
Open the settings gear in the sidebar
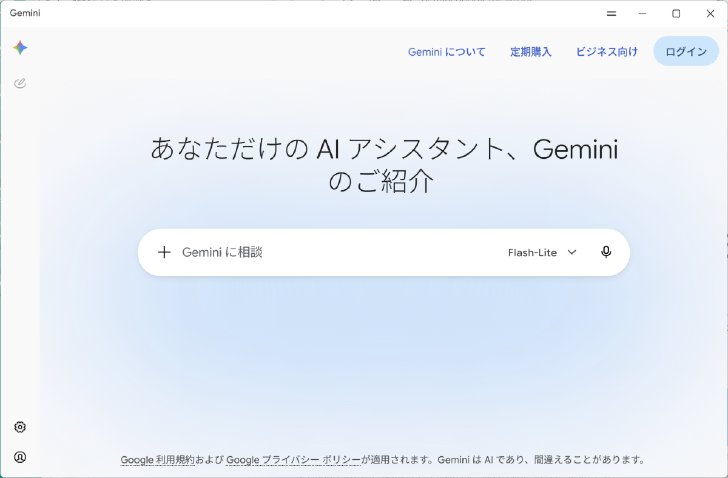coord(20,426)
